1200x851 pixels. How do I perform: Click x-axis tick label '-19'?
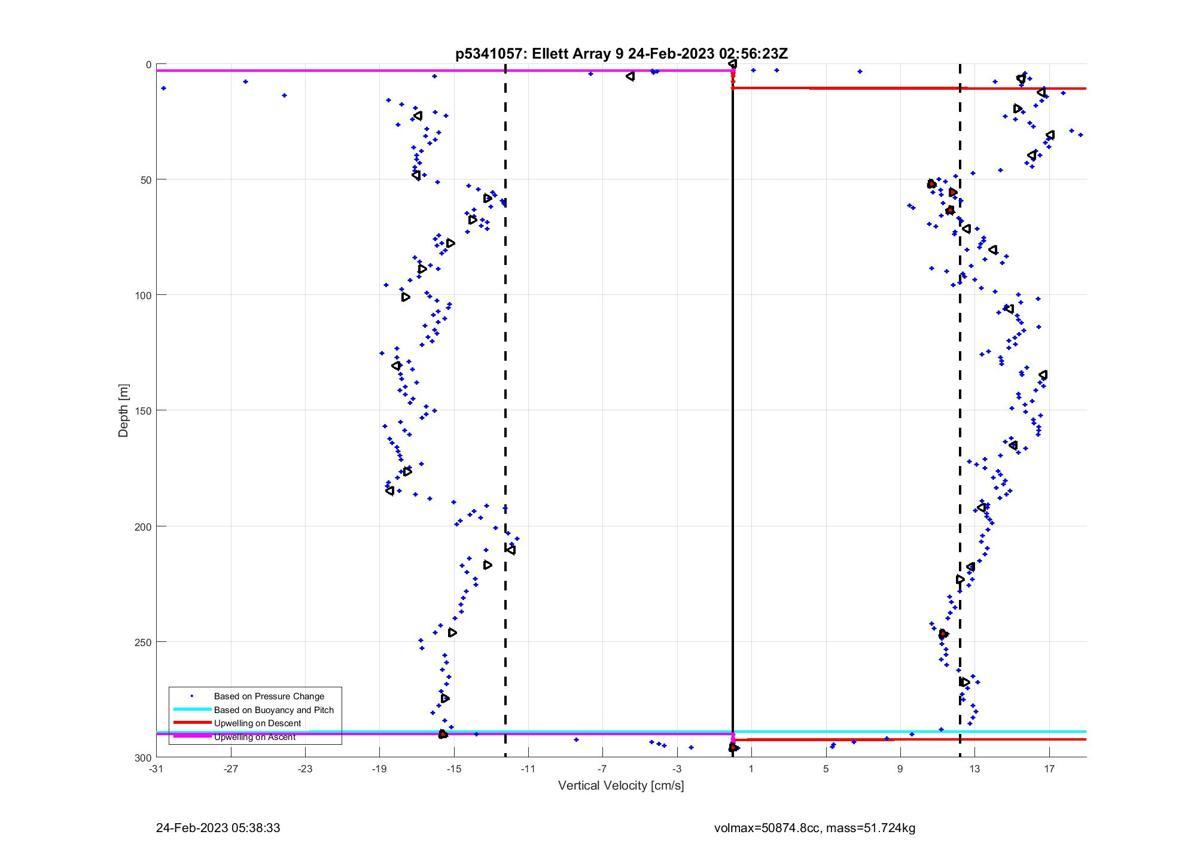(x=379, y=769)
